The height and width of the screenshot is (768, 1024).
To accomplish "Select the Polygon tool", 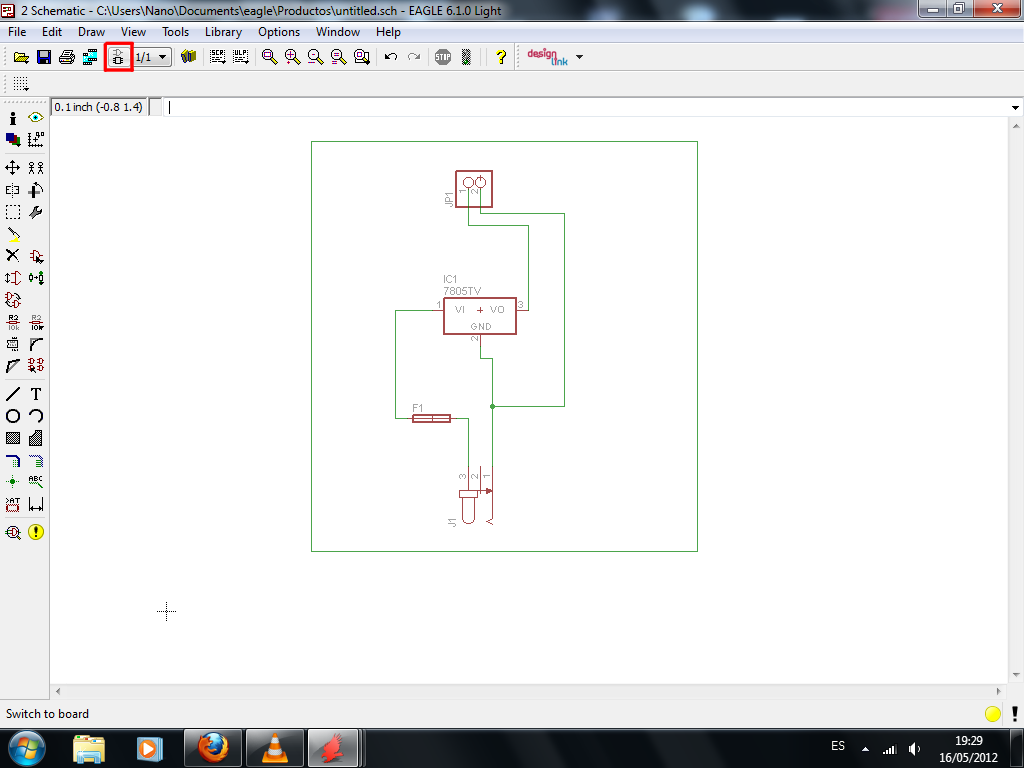I will [36, 438].
